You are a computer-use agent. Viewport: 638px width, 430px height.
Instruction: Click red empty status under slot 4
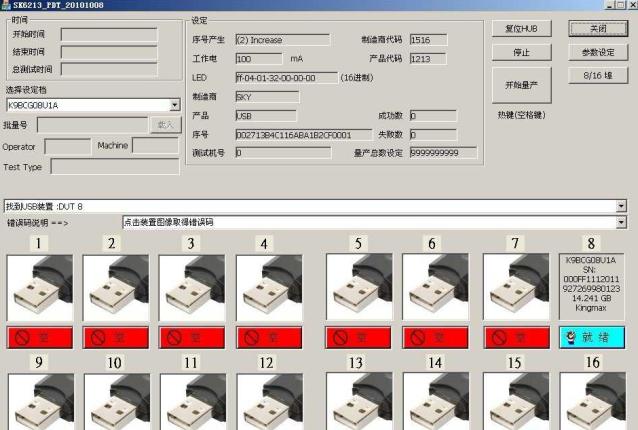(269, 338)
